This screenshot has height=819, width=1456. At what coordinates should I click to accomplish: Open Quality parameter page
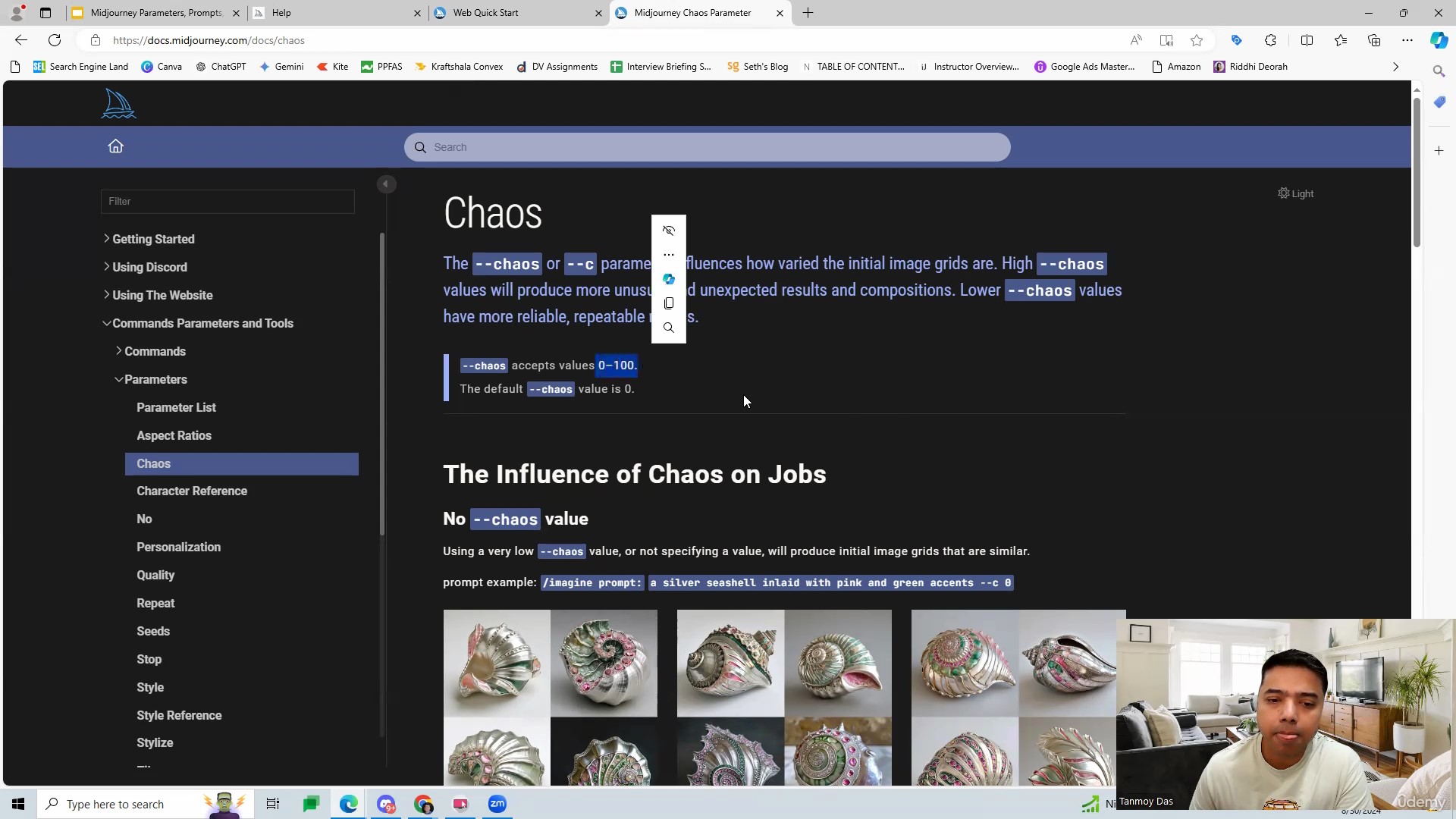click(155, 575)
